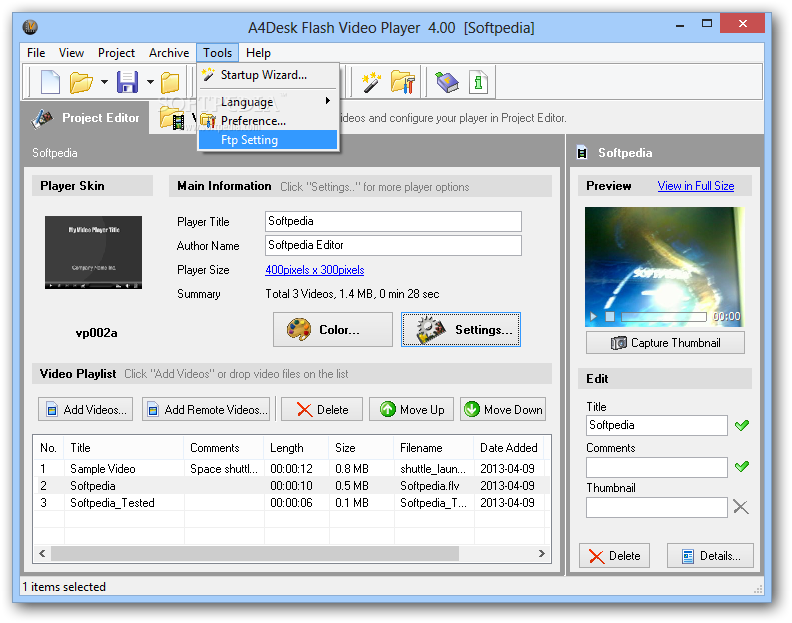The image size is (792, 623).
Task: Click the preview stop button
Action: pos(610,317)
